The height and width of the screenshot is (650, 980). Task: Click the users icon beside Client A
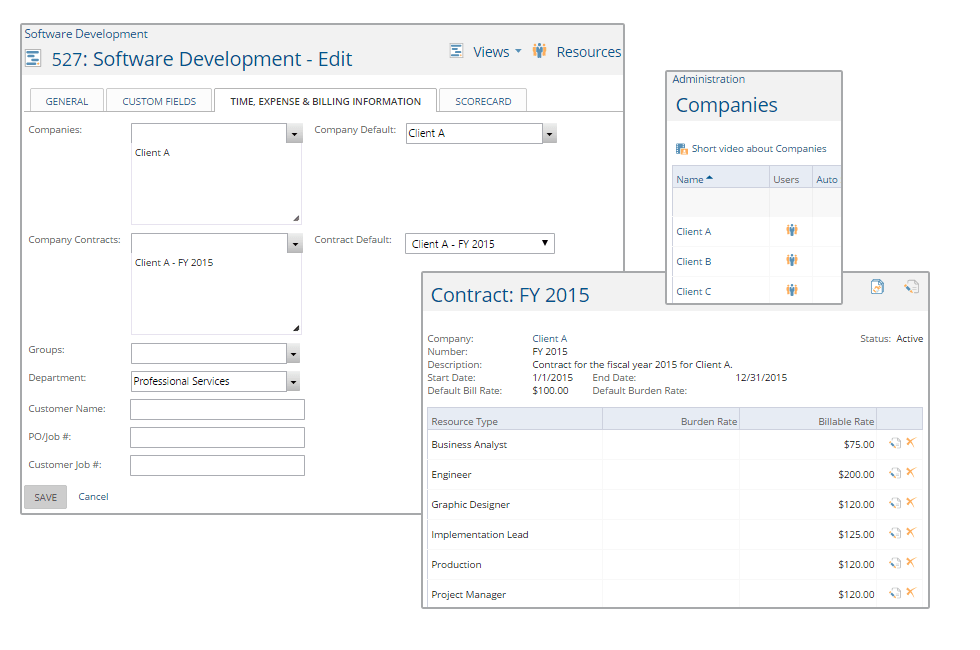pyautogui.click(x=791, y=230)
